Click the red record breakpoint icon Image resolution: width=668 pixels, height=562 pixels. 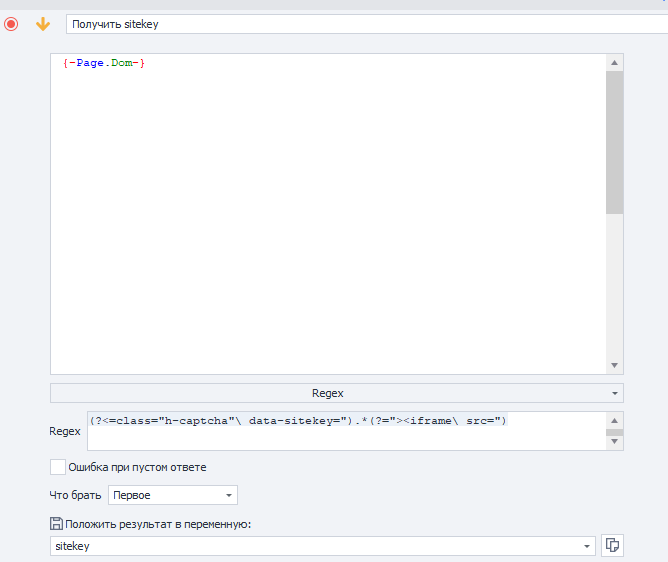click(11, 24)
